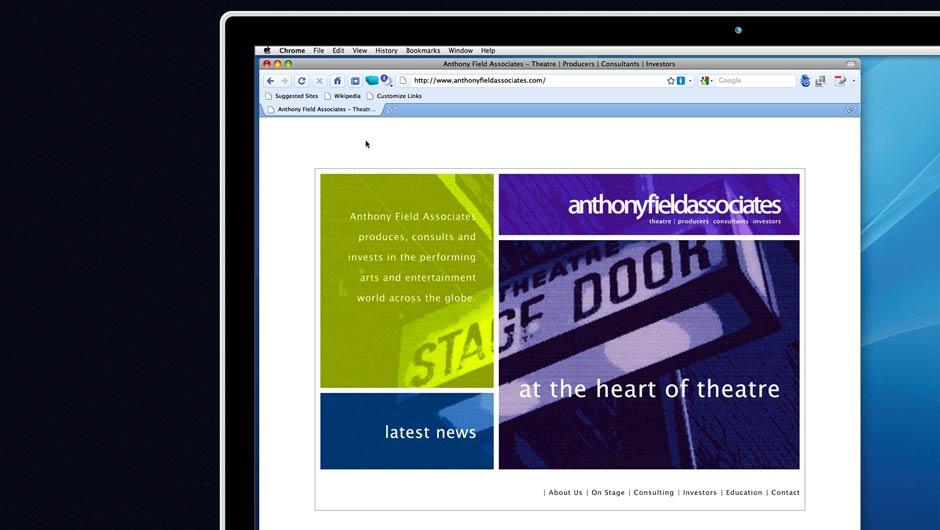Open the Bookmarks menu
940x530 pixels.
click(x=423, y=51)
